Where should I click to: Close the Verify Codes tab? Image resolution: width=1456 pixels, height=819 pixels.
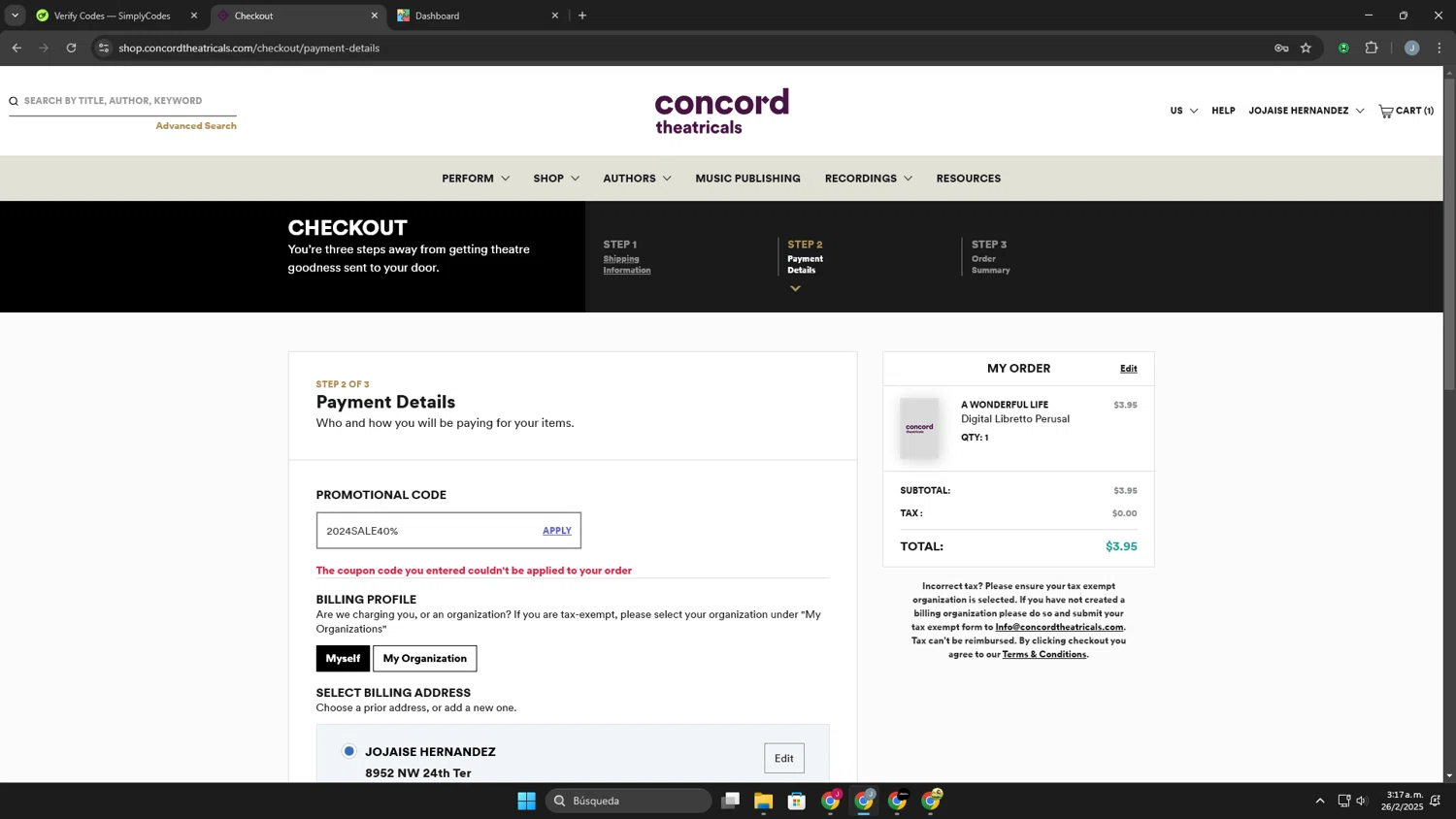tap(193, 16)
